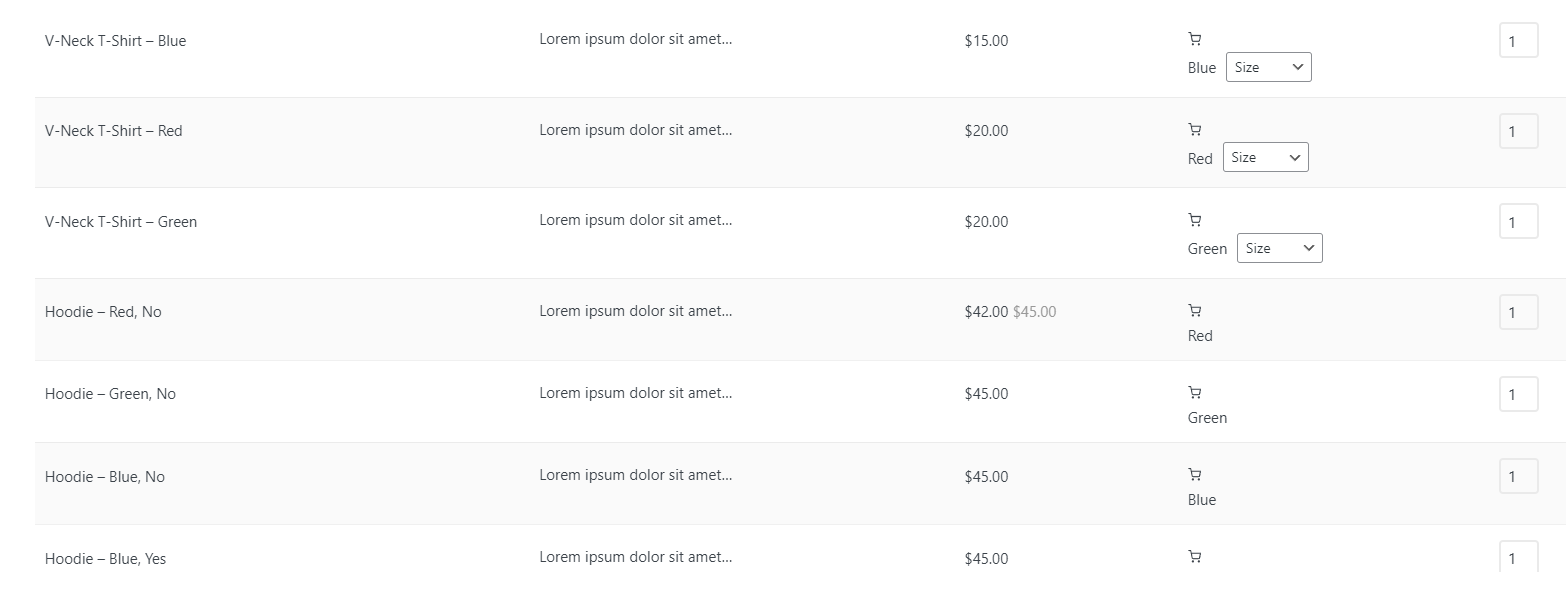Image resolution: width=1566 pixels, height=596 pixels.
Task: Open the V-Neck T-Shirt – Blue product
Action: click(x=115, y=41)
